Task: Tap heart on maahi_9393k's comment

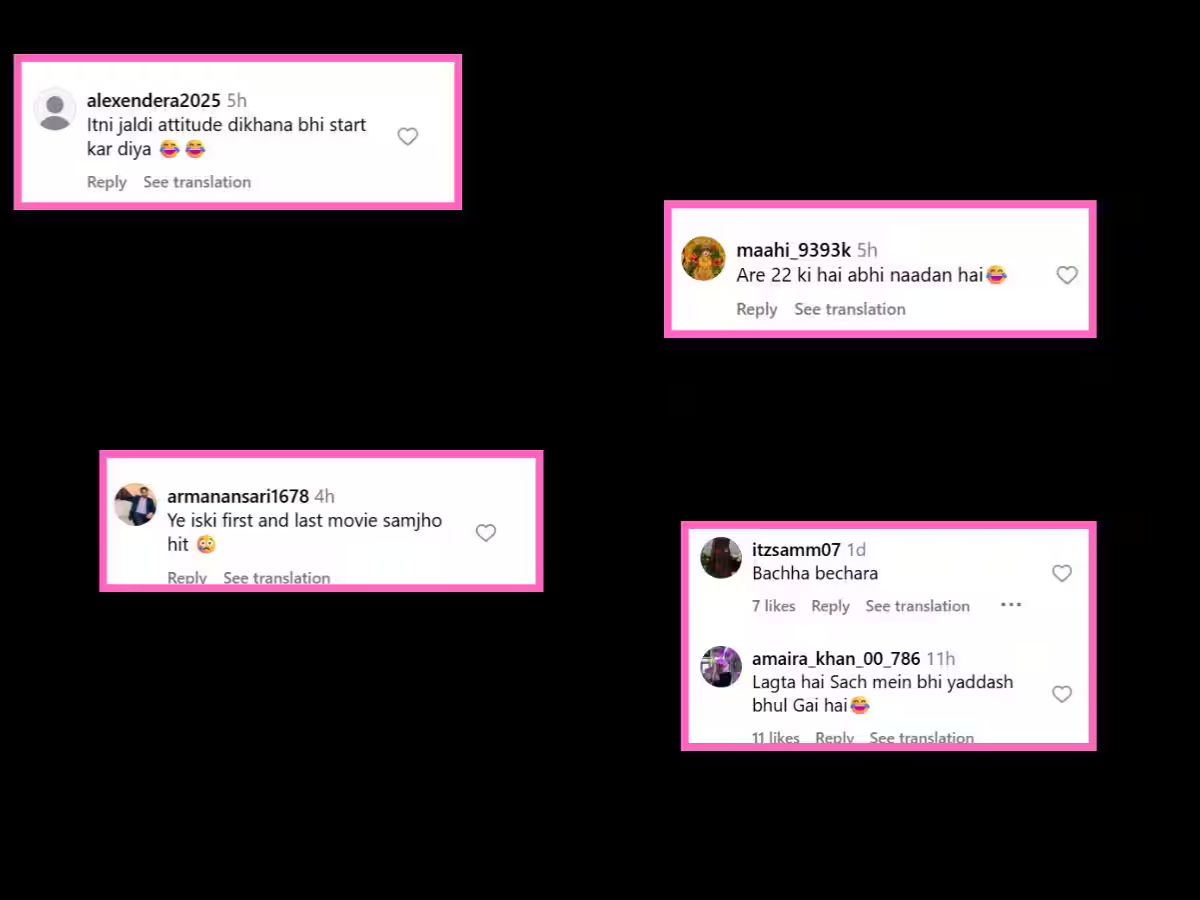Action: (1067, 275)
